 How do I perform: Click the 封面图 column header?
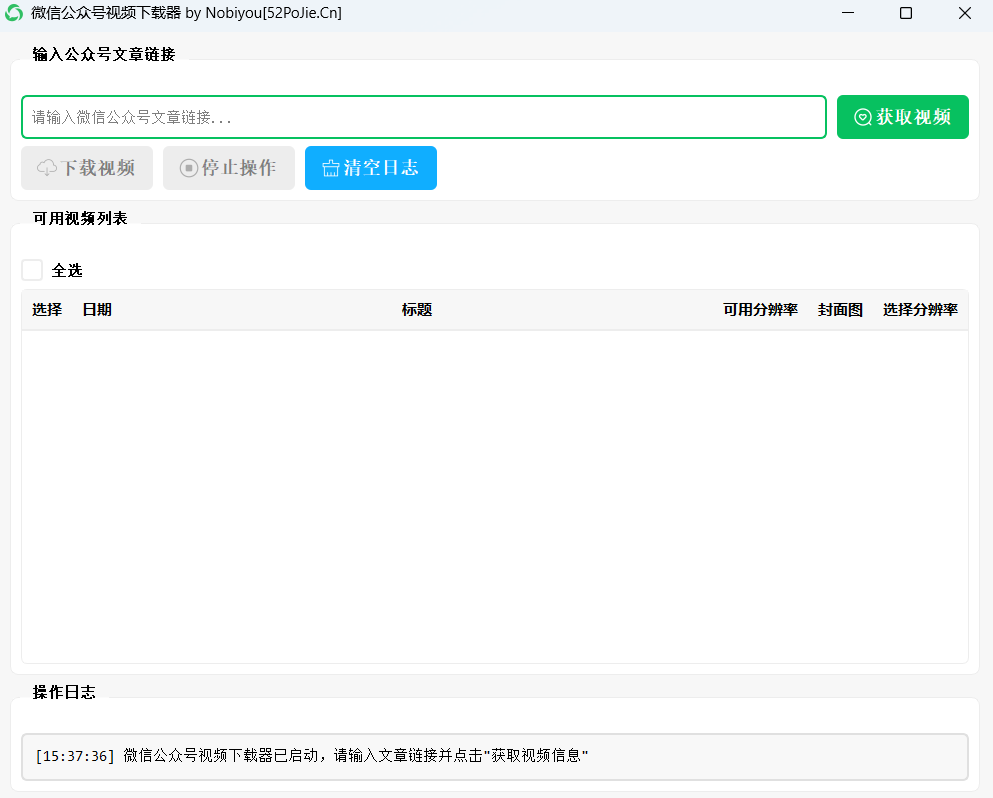pyautogui.click(x=840, y=310)
